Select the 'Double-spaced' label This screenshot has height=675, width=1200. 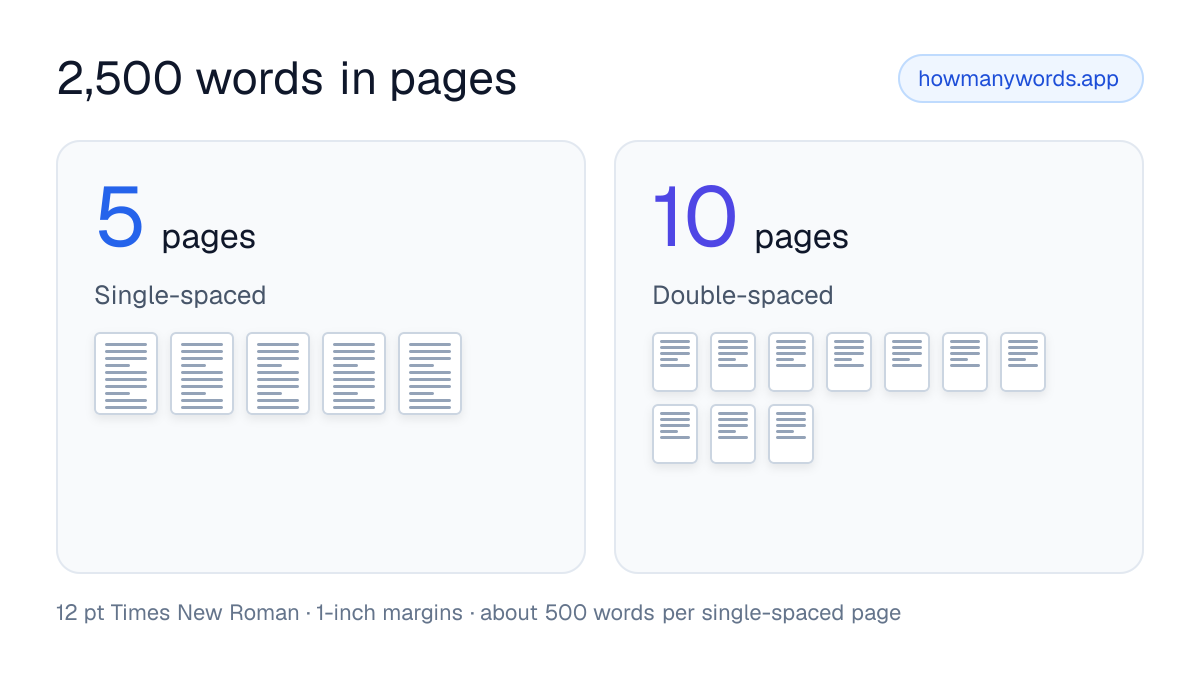pyautogui.click(x=743, y=296)
